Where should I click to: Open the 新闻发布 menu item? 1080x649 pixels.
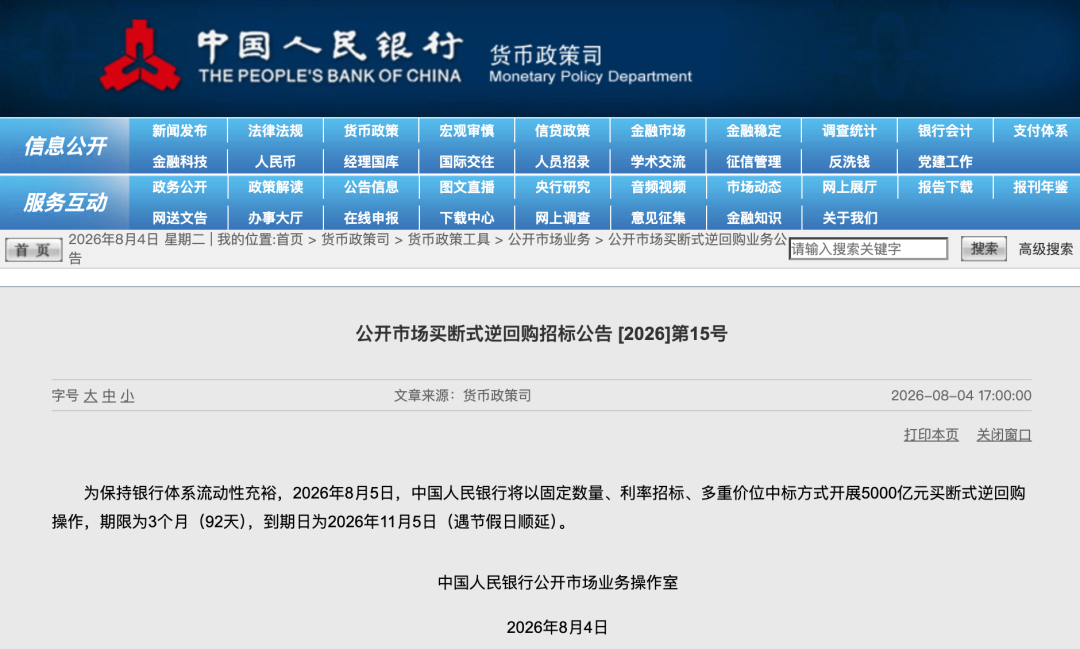point(179,131)
